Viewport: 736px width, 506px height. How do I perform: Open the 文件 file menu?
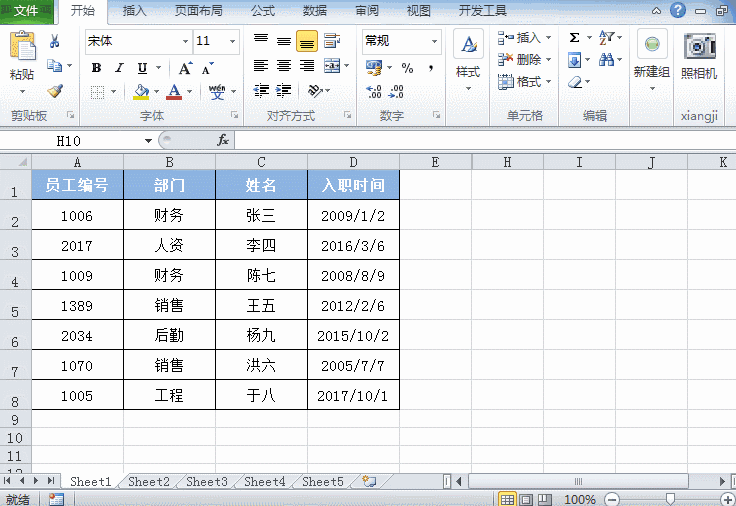(x=27, y=10)
